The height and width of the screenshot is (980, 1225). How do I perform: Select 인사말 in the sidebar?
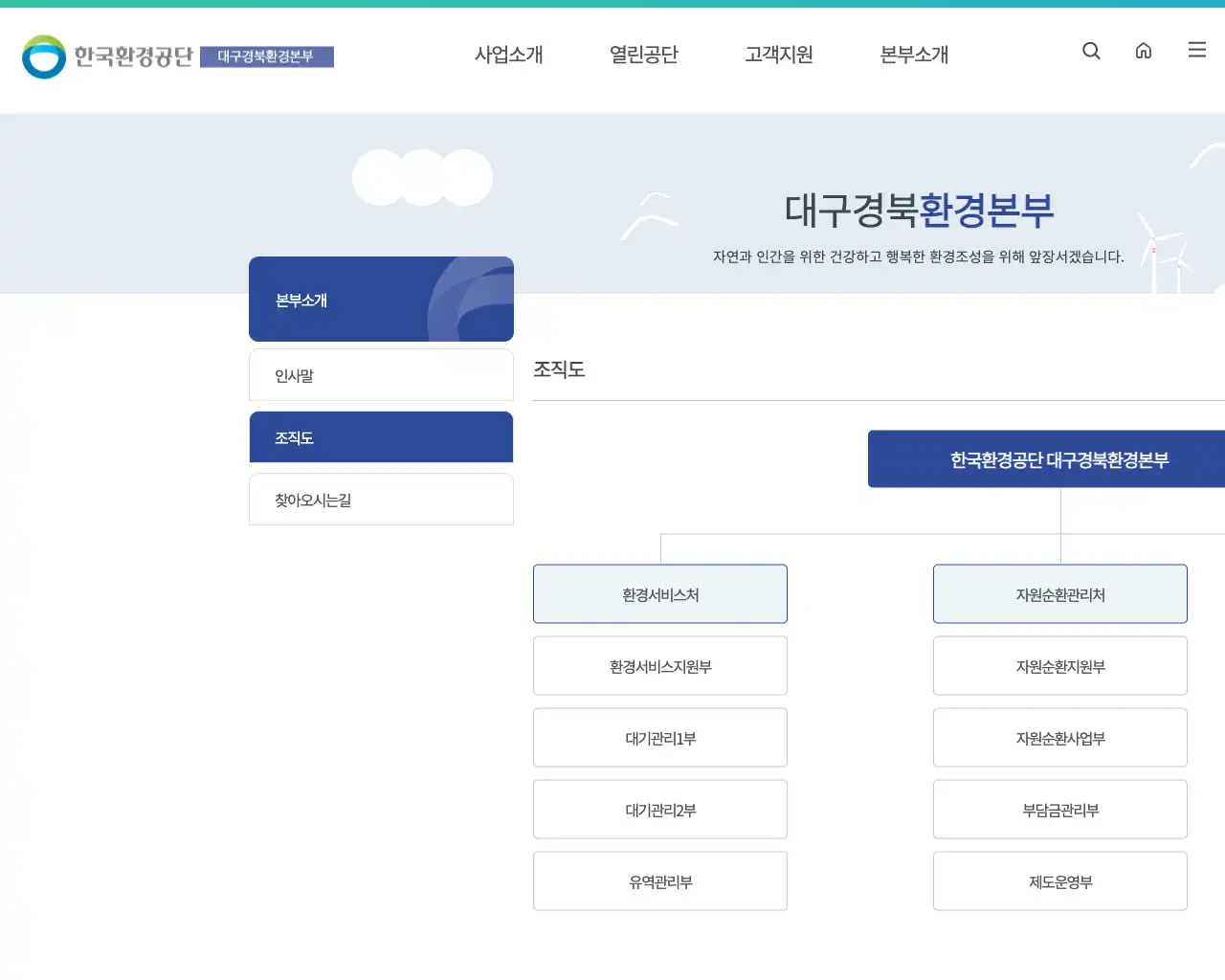381,374
